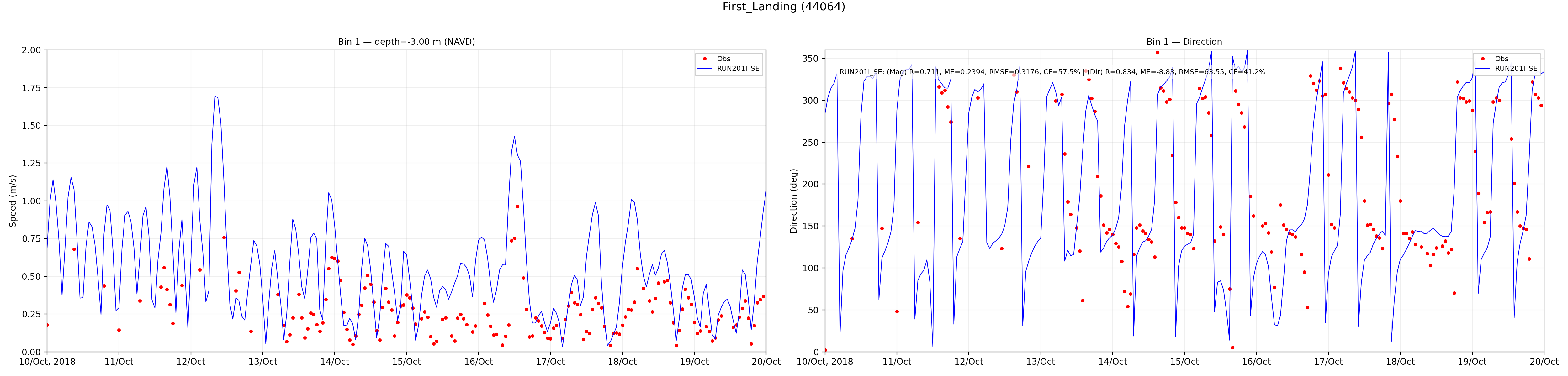Click the red Obs marker in speed legend

coord(705,59)
